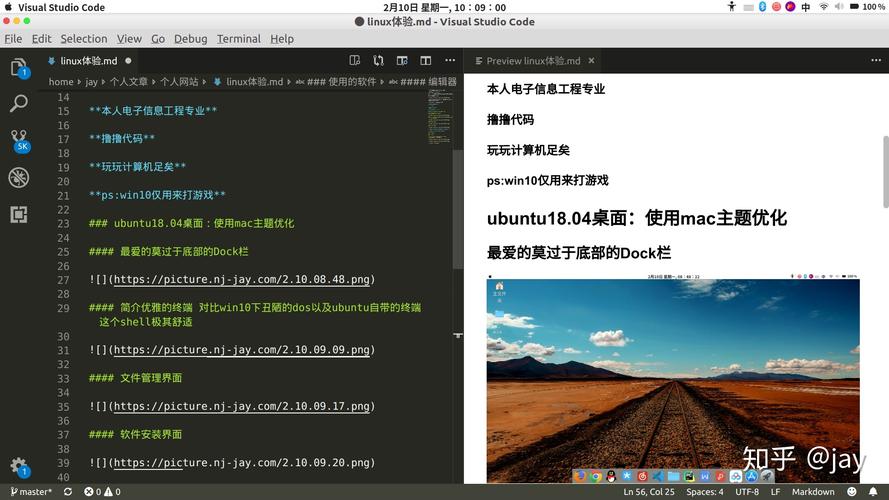Open the Search view in activity bar
This screenshot has height=500, width=889.
click(x=19, y=103)
